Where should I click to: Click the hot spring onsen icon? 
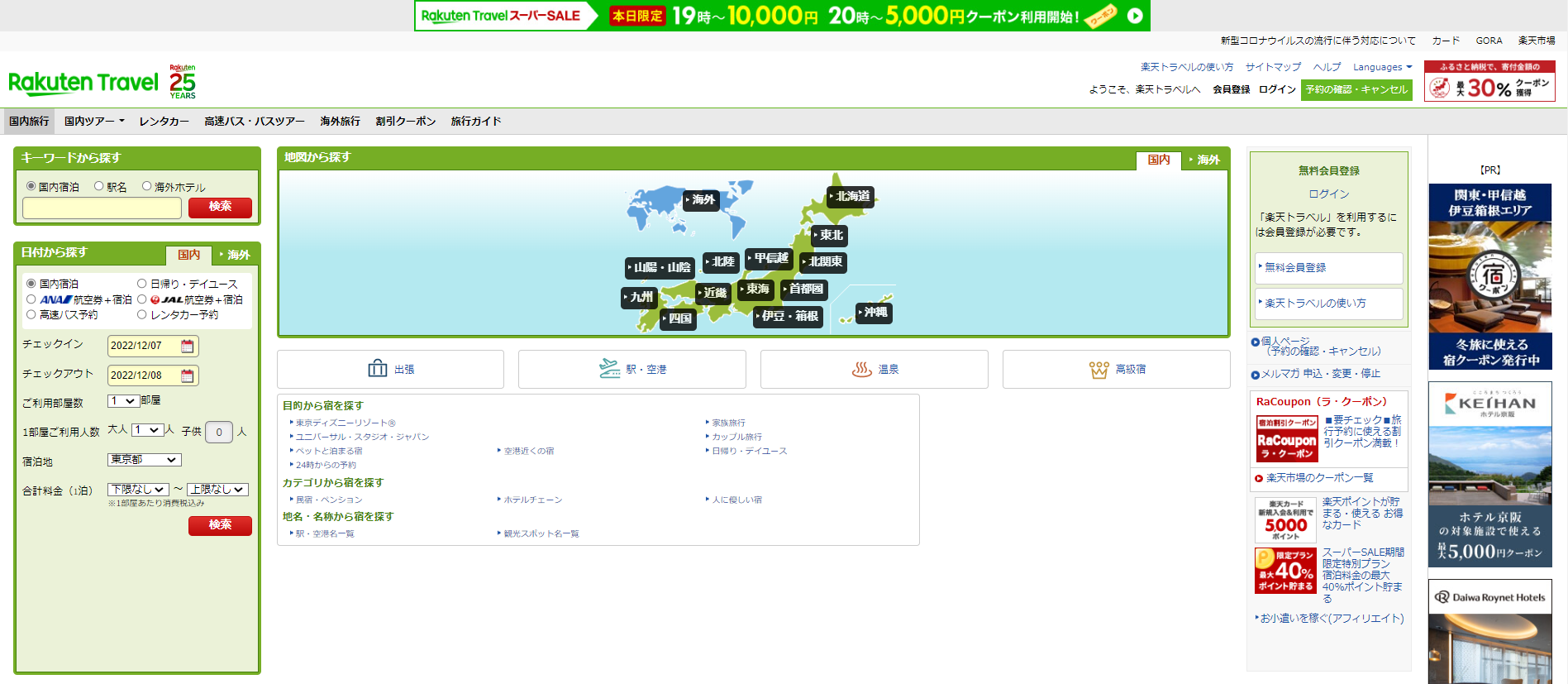tap(862, 369)
